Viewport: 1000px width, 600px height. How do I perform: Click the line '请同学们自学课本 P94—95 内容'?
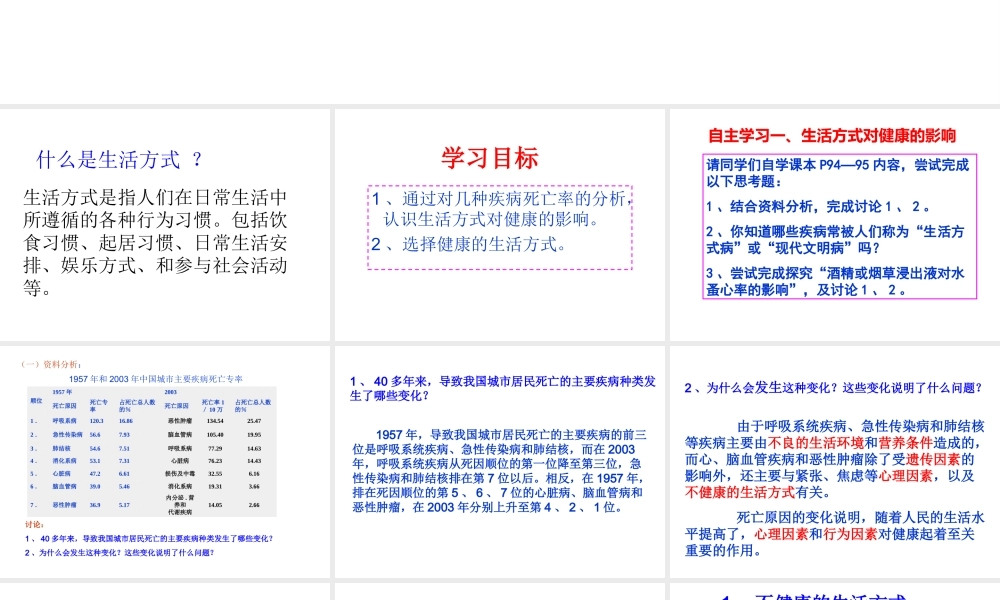click(837, 173)
